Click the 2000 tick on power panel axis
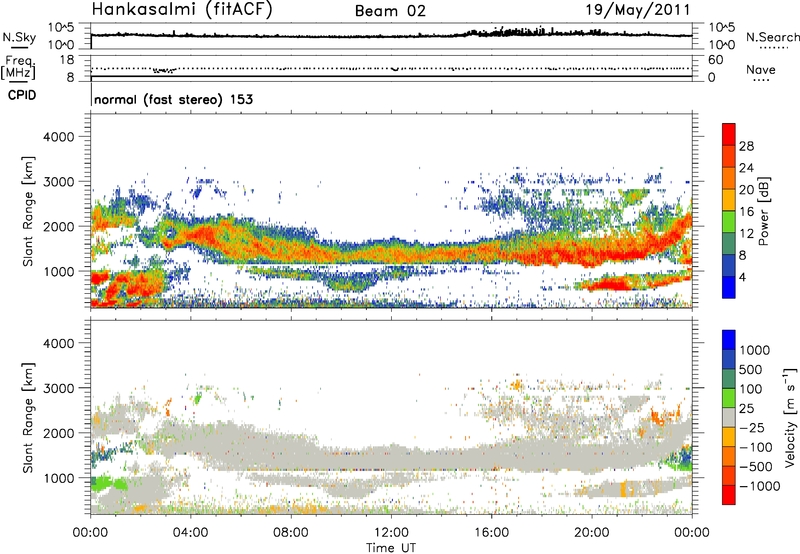 59,226
